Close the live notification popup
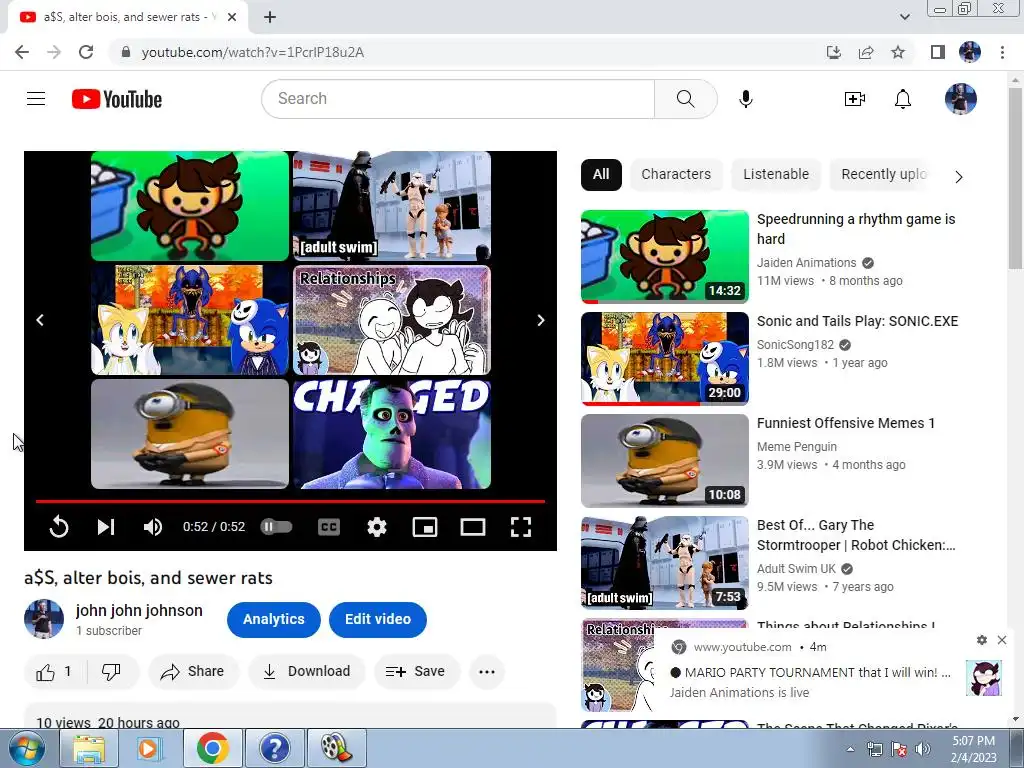This screenshot has width=1024, height=768. pos(1002,640)
